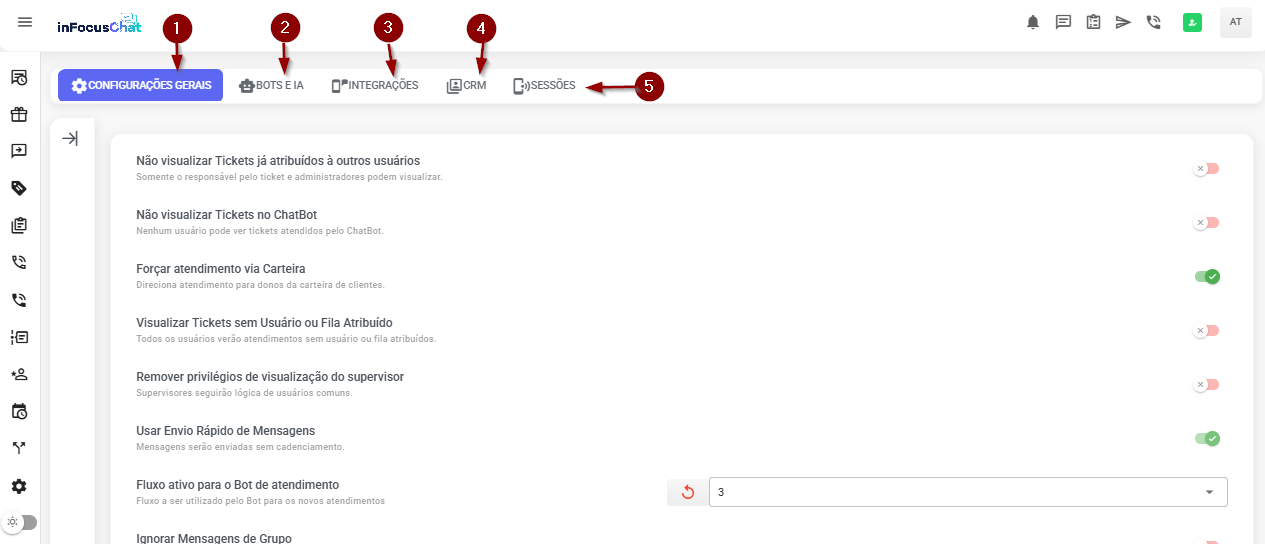Enable Não visualizar Tickets no ChatBot toggle

pos(1206,223)
